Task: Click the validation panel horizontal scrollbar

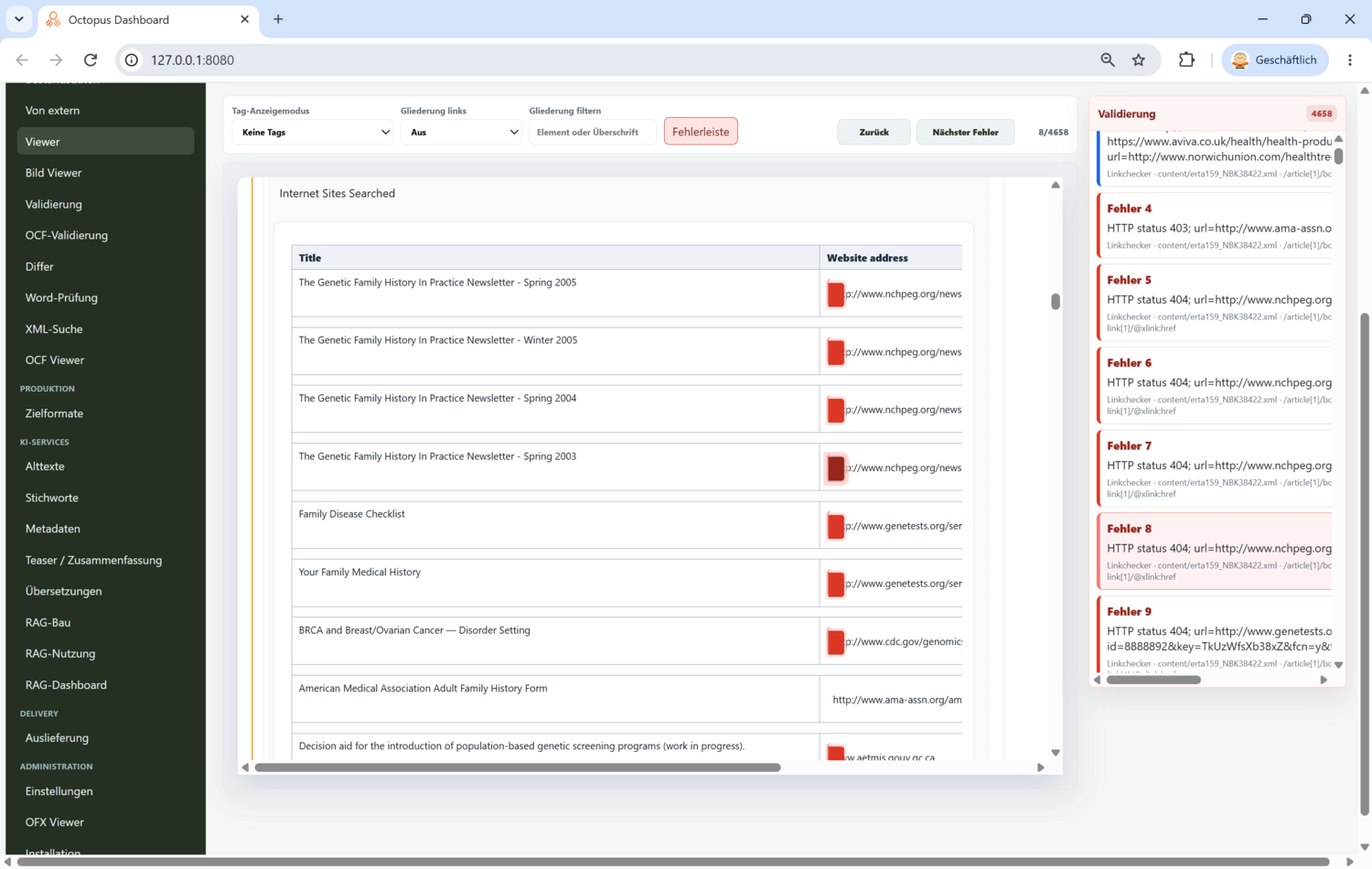Action: 1153,680
